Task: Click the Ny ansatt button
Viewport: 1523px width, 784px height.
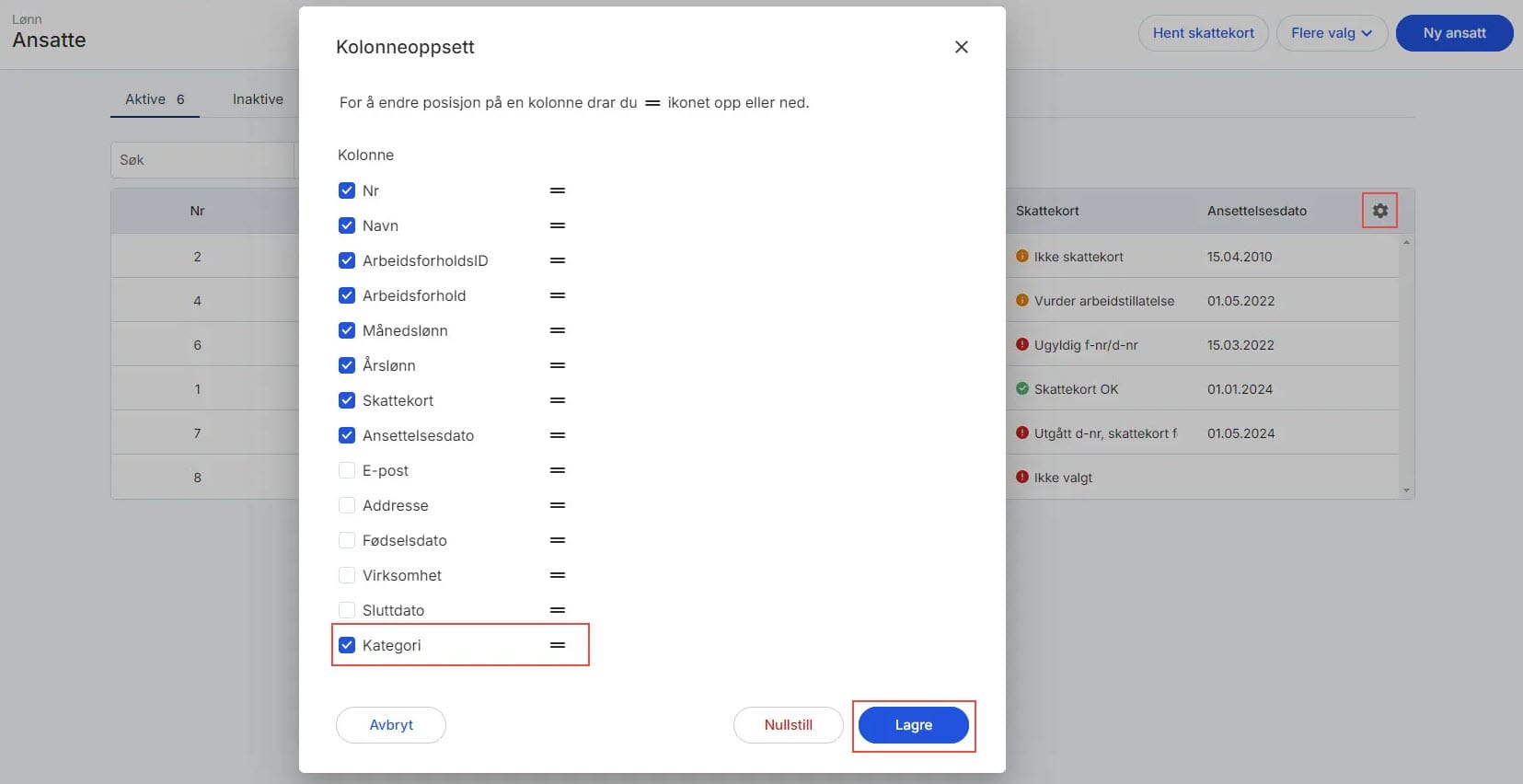Action: [1455, 33]
